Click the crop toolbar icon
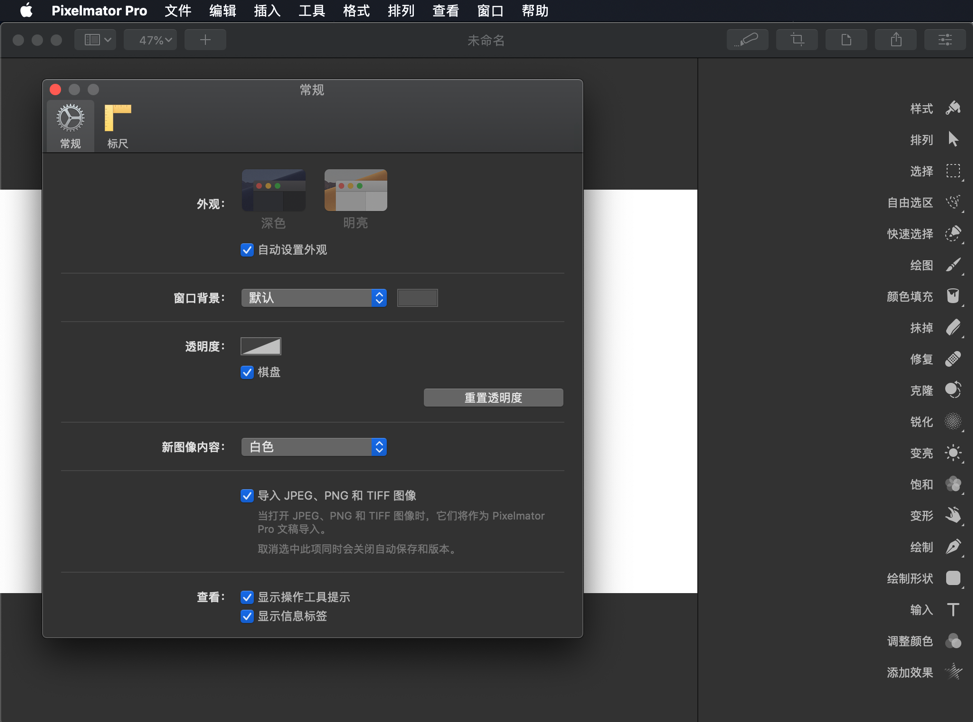 [x=797, y=40]
